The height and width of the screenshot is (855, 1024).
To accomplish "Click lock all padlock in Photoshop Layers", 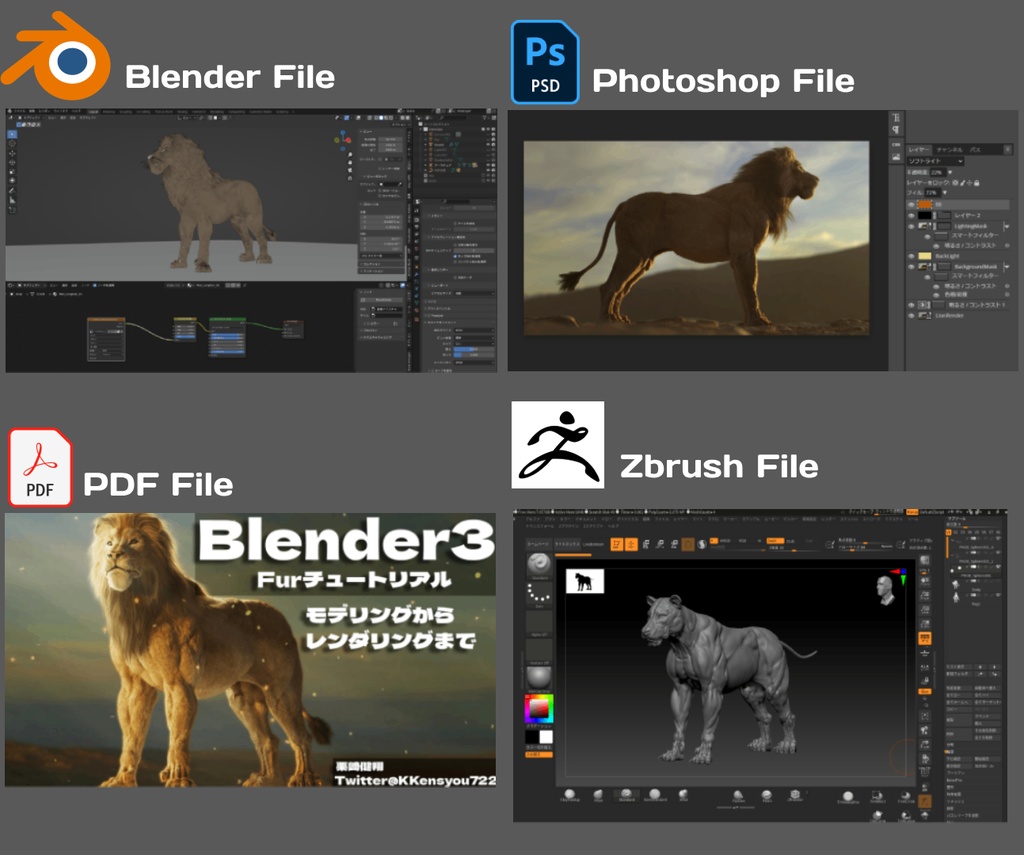I will click(x=976, y=183).
